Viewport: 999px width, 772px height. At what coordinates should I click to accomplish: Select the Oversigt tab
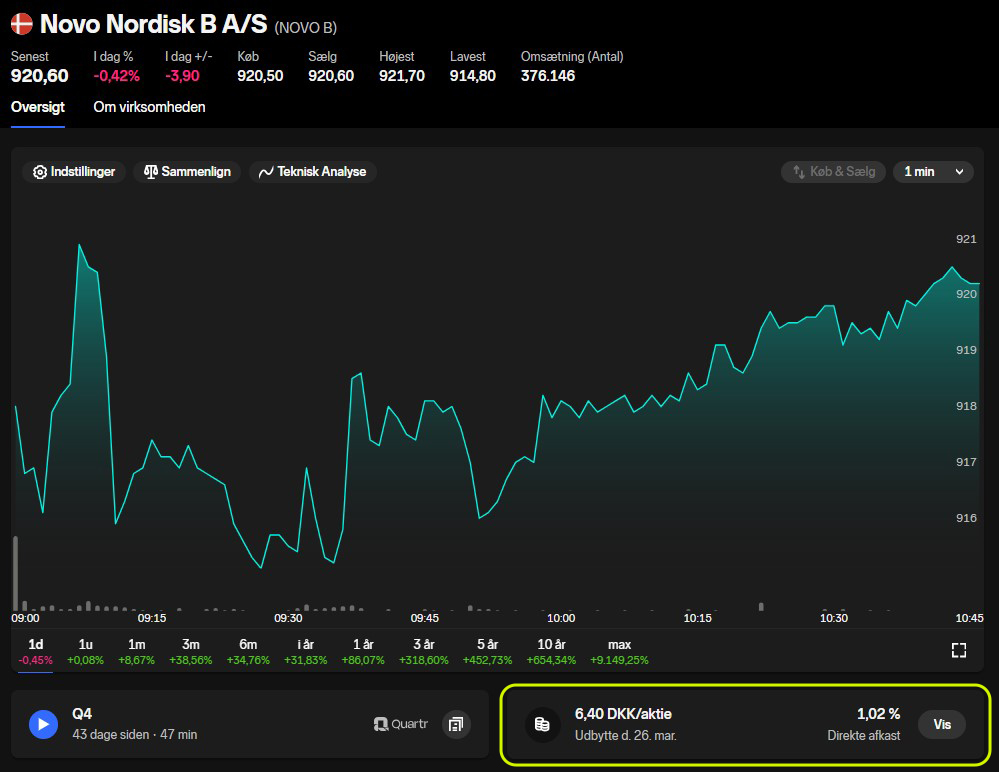(38, 107)
